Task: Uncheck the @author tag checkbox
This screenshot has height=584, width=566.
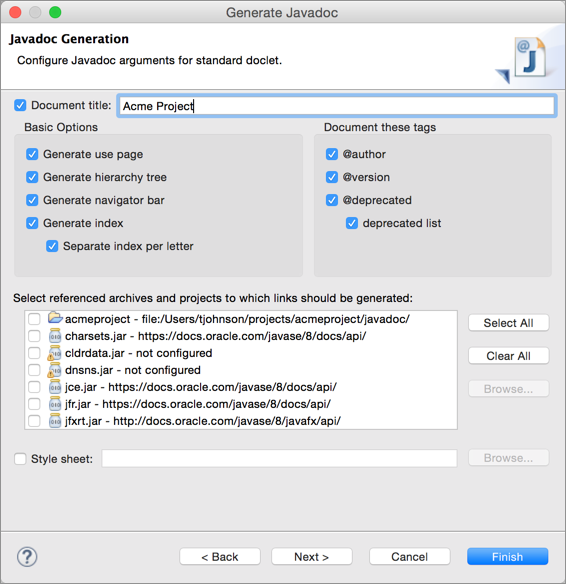Action: pyautogui.click(x=332, y=154)
